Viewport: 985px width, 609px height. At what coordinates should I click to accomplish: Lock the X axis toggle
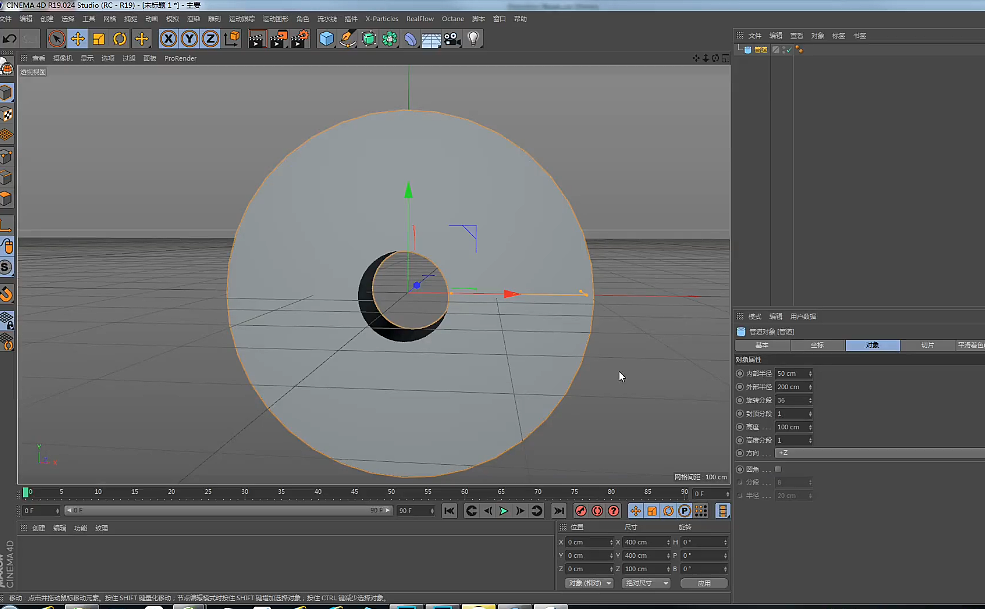click(167, 38)
